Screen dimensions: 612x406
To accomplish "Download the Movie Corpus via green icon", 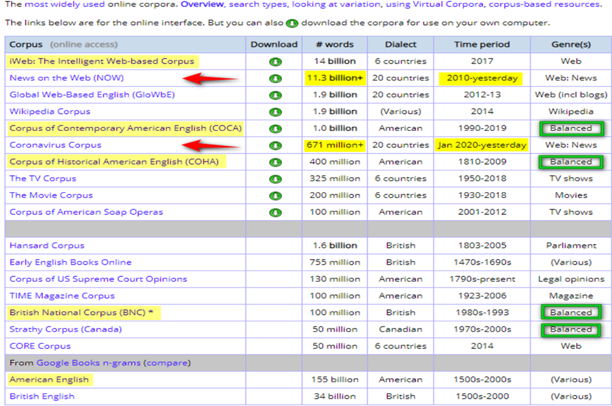I will (x=274, y=195).
